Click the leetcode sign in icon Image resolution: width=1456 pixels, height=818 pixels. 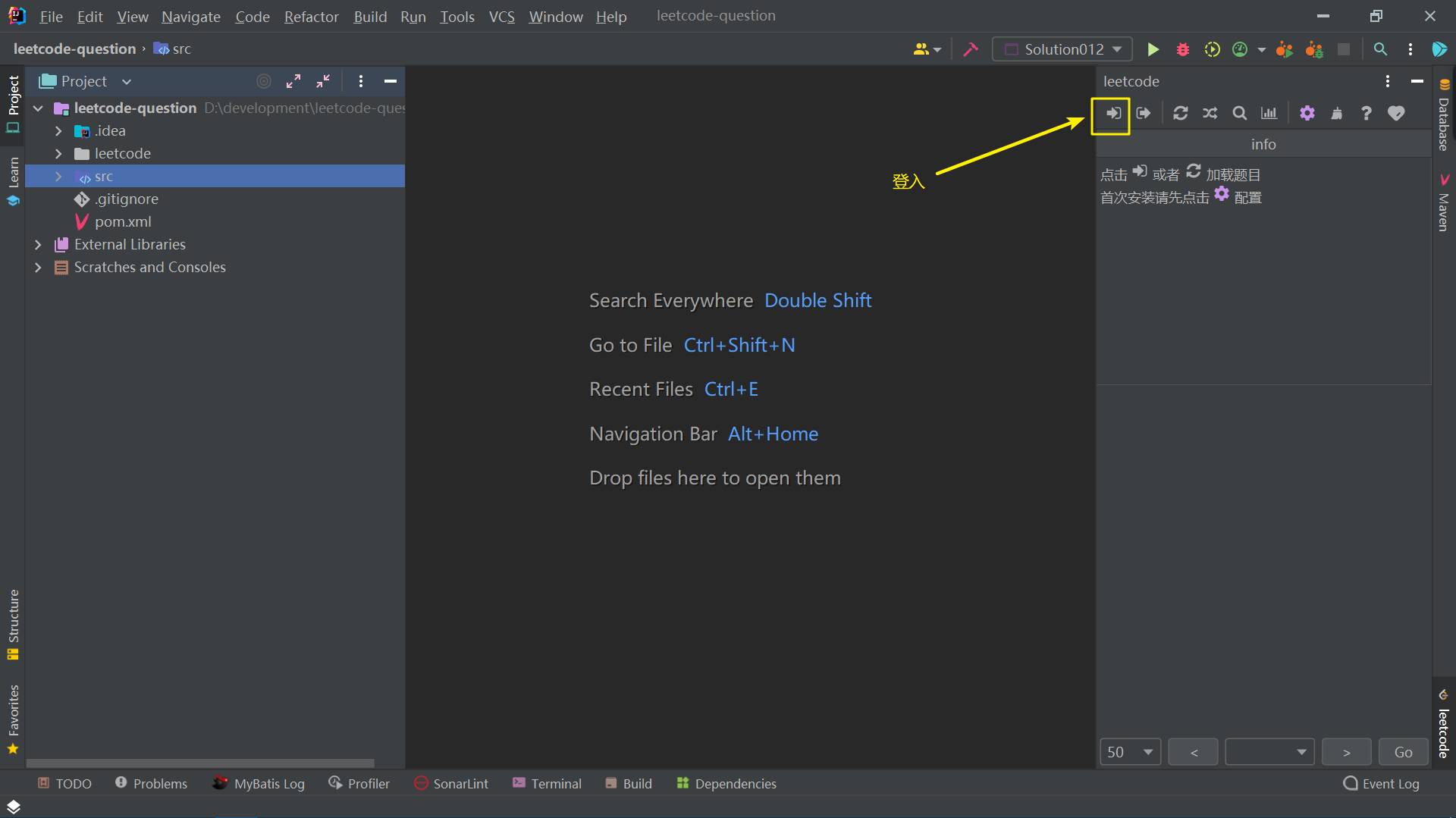click(x=1112, y=113)
